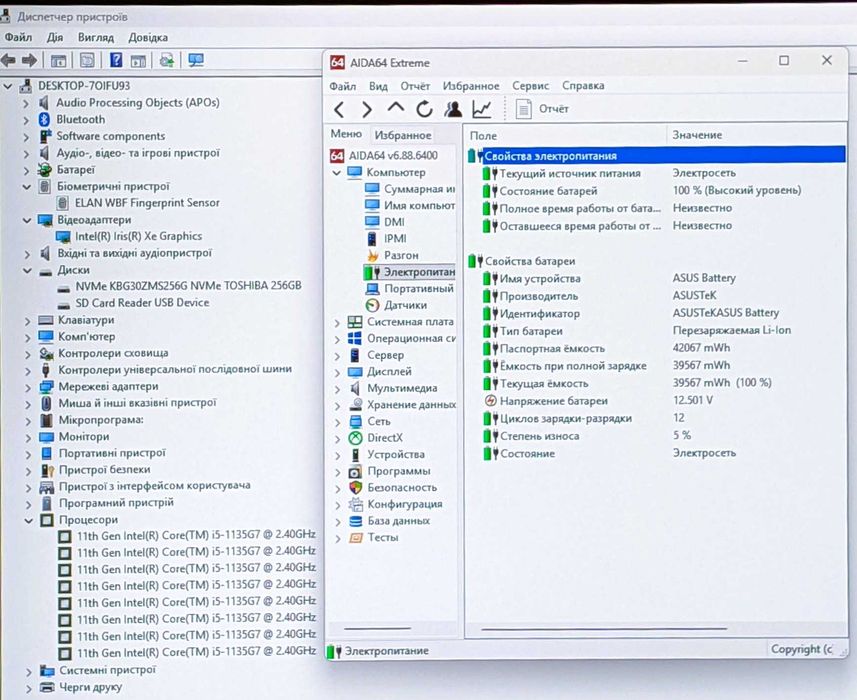The image size is (857, 700).
Task: Refresh the AIDA64 page
Action: coord(424,109)
